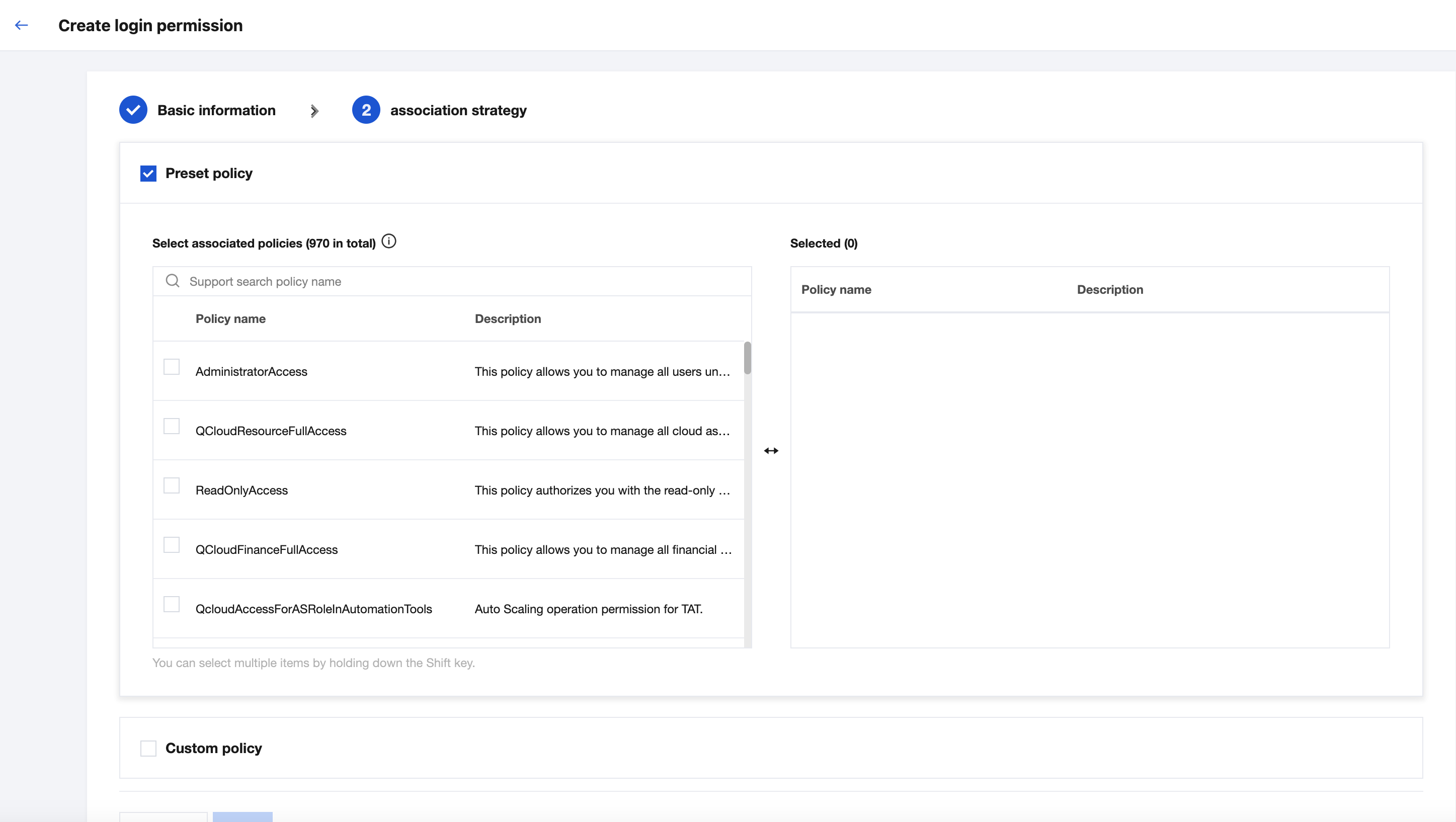The width and height of the screenshot is (1456, 822).
Task: Click the search magnifier icon
Action: pyautogui.click(x=173, y=281)
